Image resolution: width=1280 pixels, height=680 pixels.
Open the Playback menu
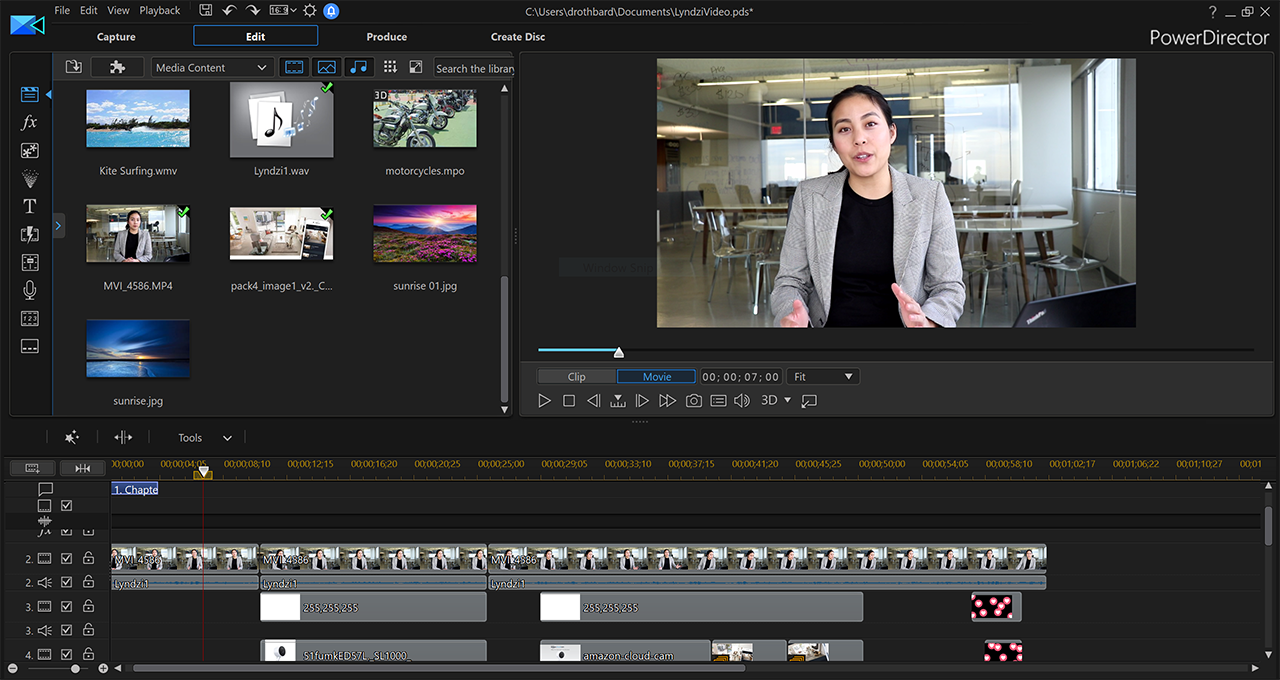160,10
